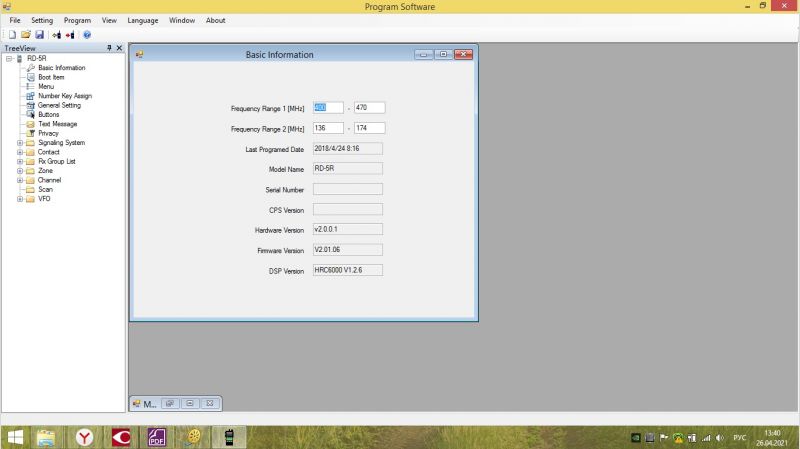Click the DSP Version field HRC6000
The height and width of the screenshot is (449, 800).
click(347, 270)
